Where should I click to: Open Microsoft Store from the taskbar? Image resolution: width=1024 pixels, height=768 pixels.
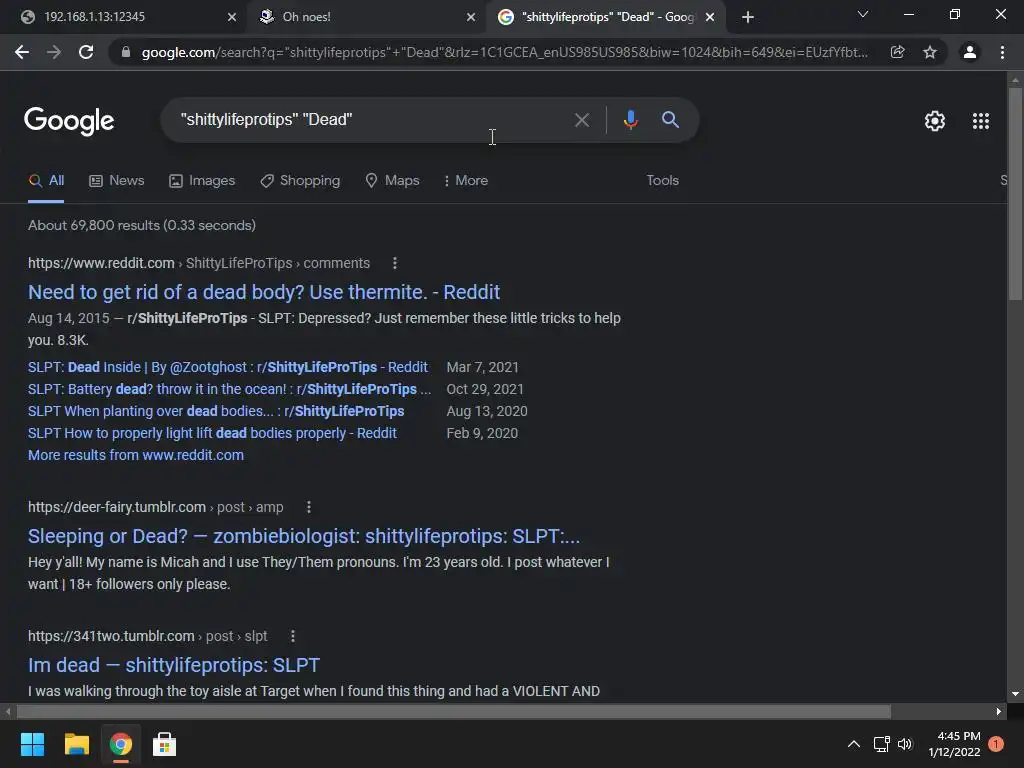click(x=165, y=744)
